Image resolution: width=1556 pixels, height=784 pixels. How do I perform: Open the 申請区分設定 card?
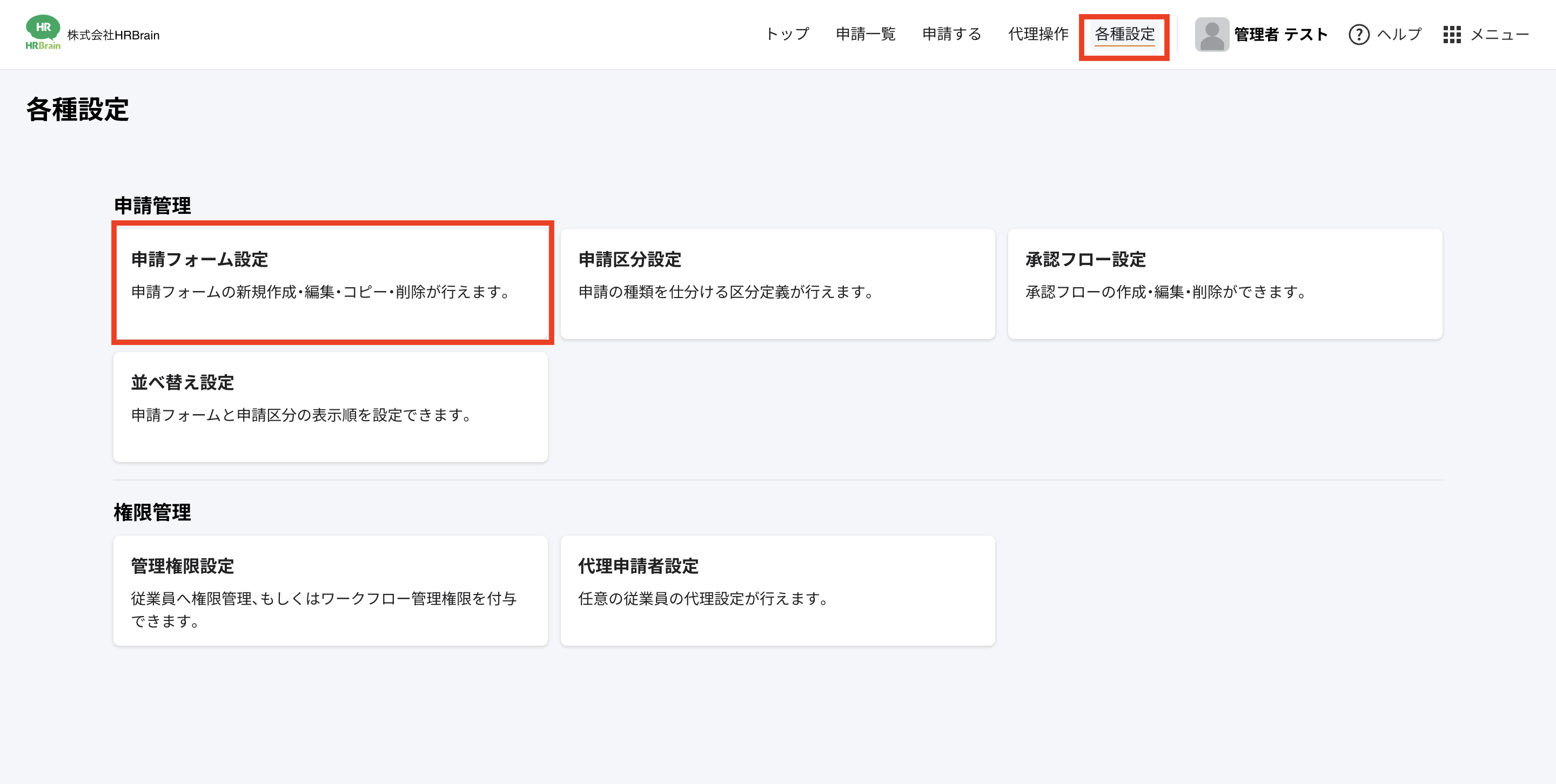click(x=777, y=283)
